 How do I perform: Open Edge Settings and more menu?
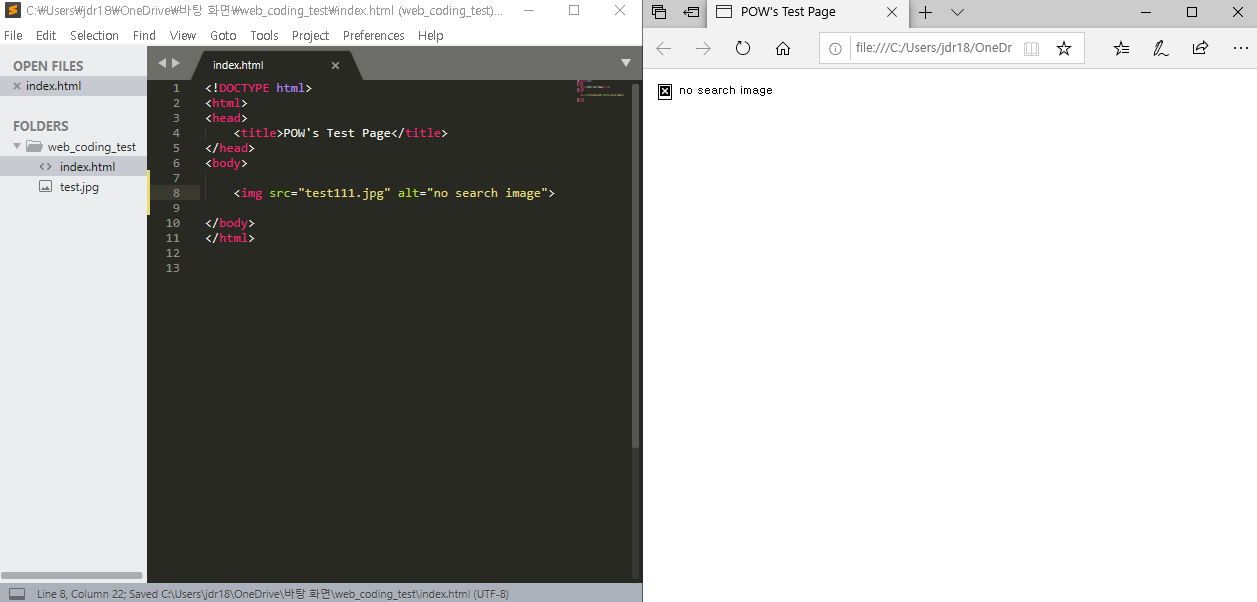pyautogui.click(x=1240, y=48)
